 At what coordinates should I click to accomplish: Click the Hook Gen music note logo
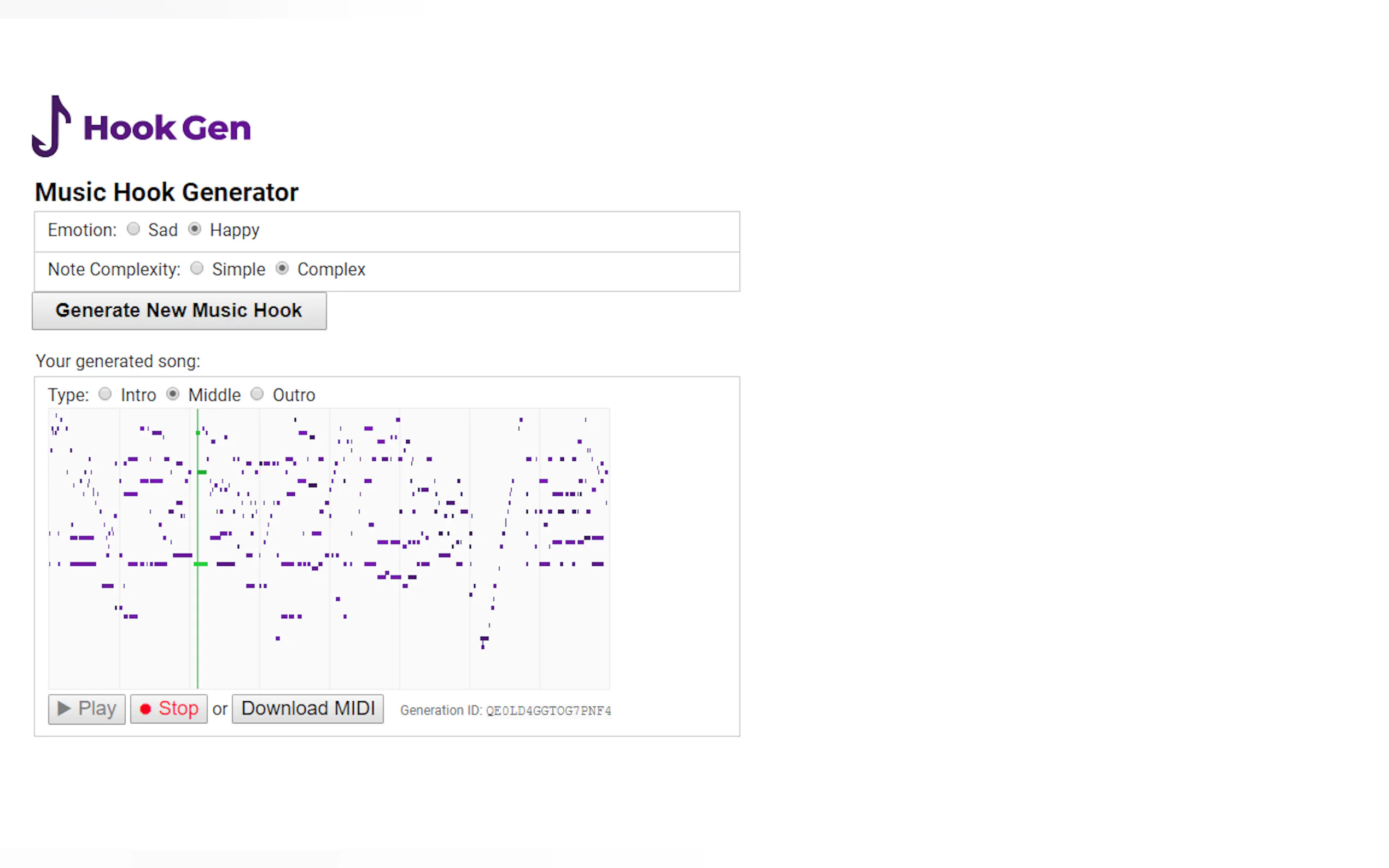tap(52, 126)
